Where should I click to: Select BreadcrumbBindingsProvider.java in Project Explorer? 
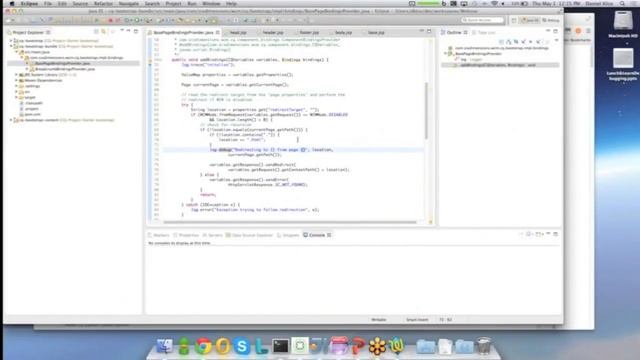point(64,69)
